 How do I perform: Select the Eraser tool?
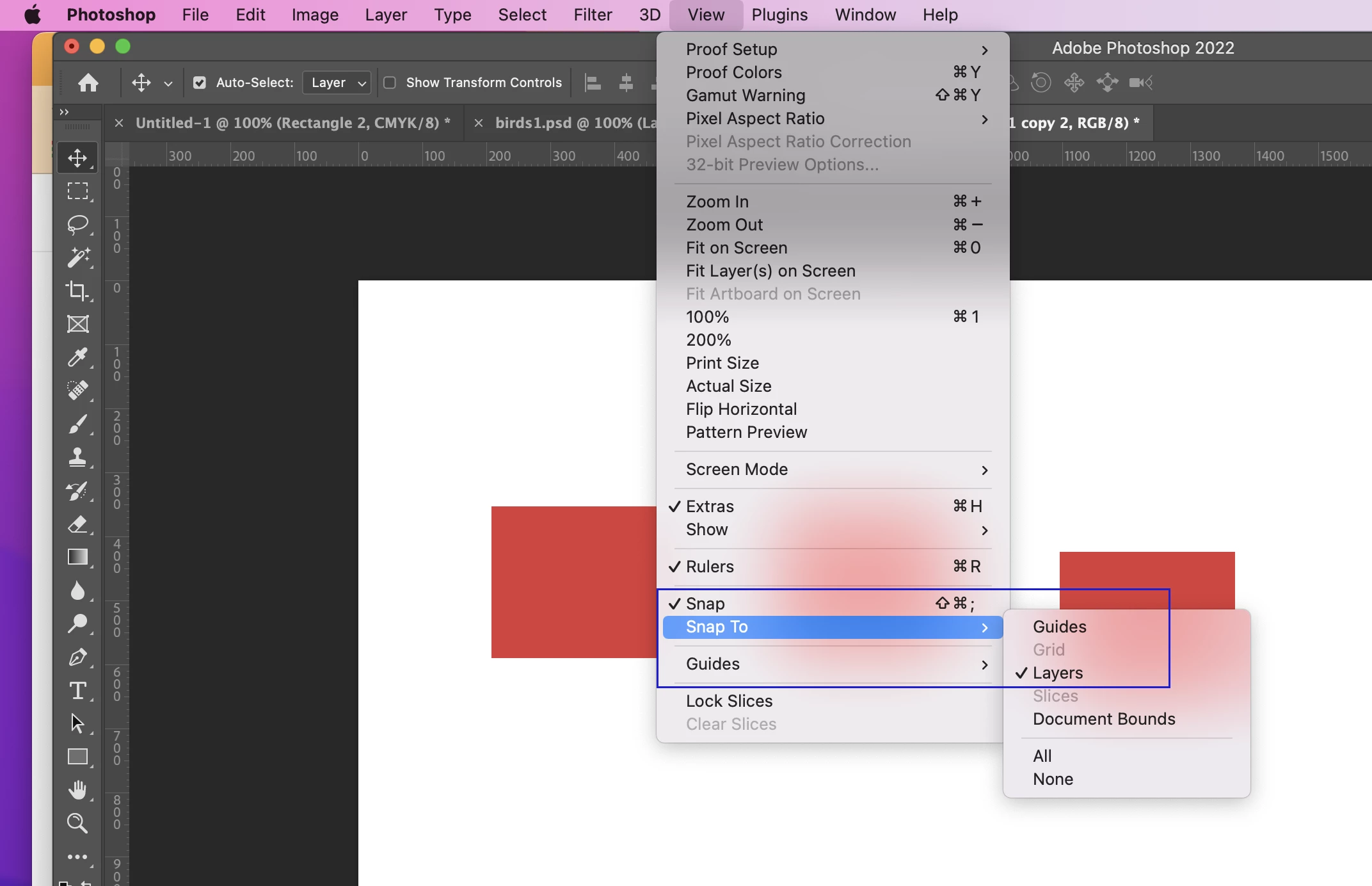point(77,524)
